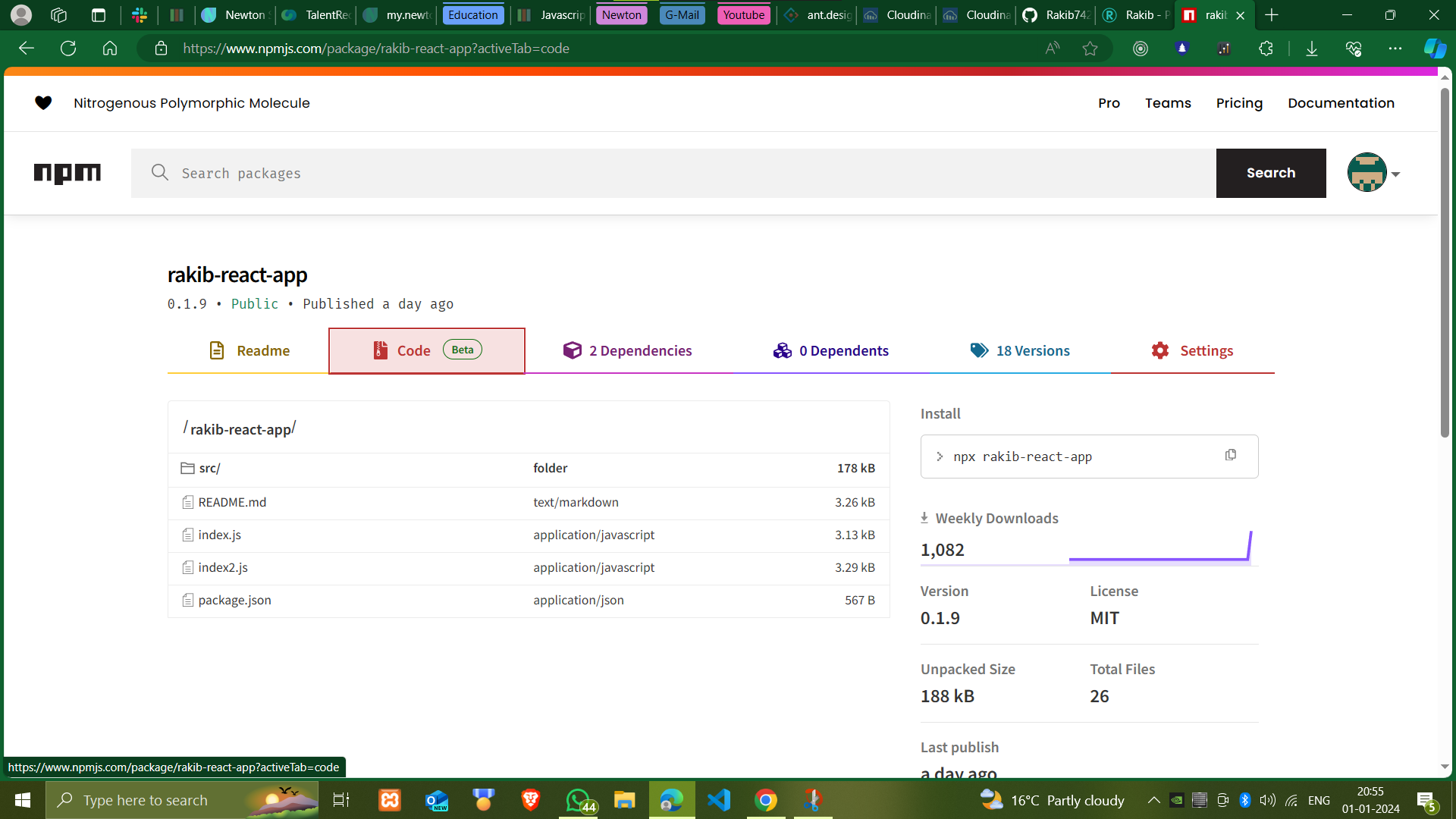Click the black Search button
This screenshot has width=1456, height=819.
click(1271, 173)
